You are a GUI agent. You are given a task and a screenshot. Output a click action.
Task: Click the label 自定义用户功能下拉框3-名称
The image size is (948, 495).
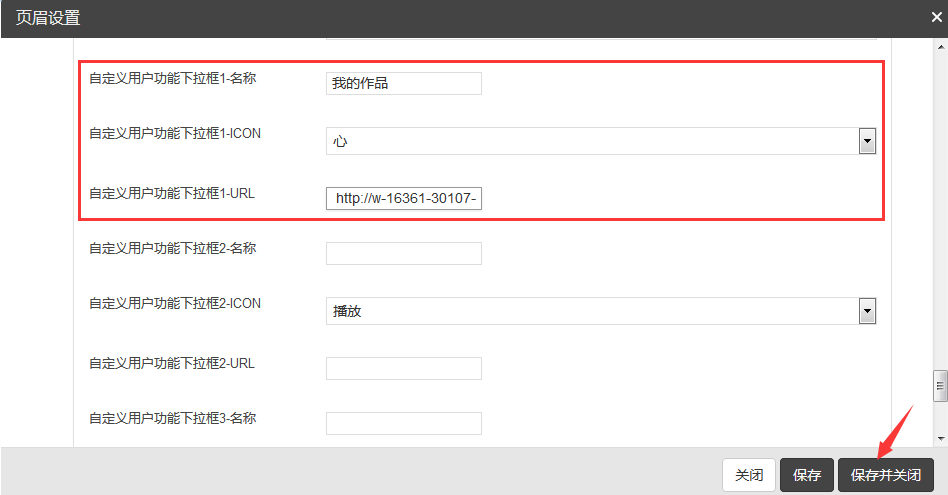tap(173, 418)
